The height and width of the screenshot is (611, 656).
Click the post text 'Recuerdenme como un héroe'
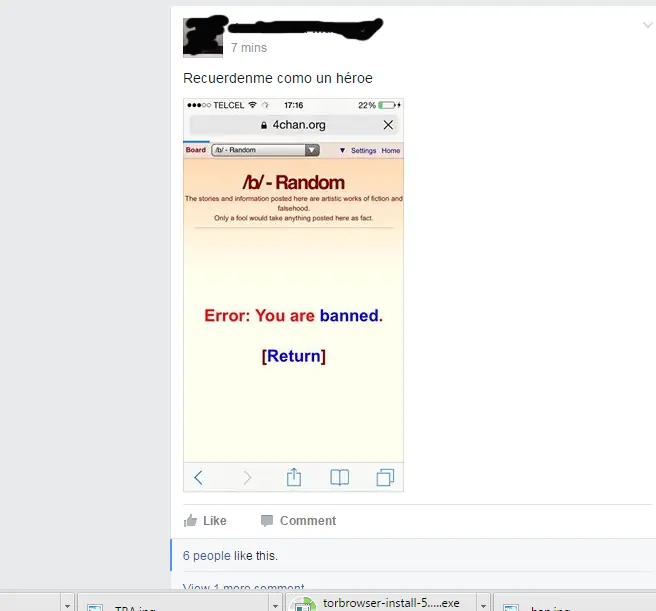278,78
